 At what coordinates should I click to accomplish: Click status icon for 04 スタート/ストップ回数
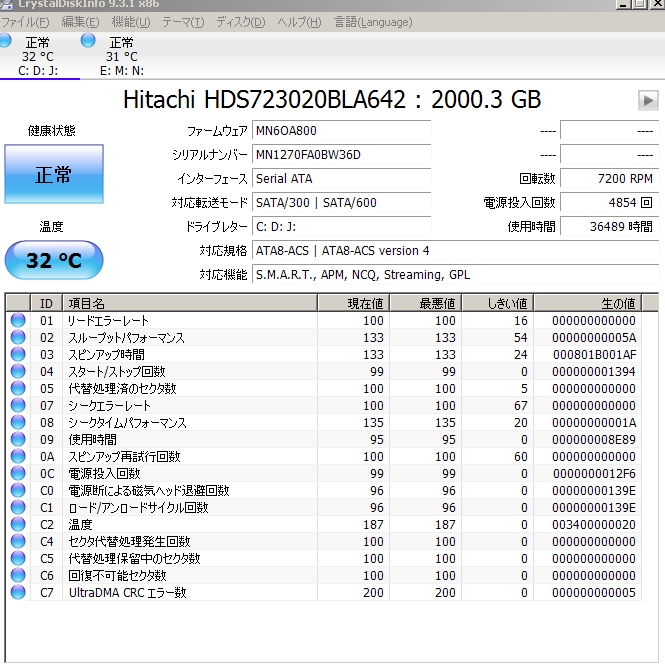point(18,371)
